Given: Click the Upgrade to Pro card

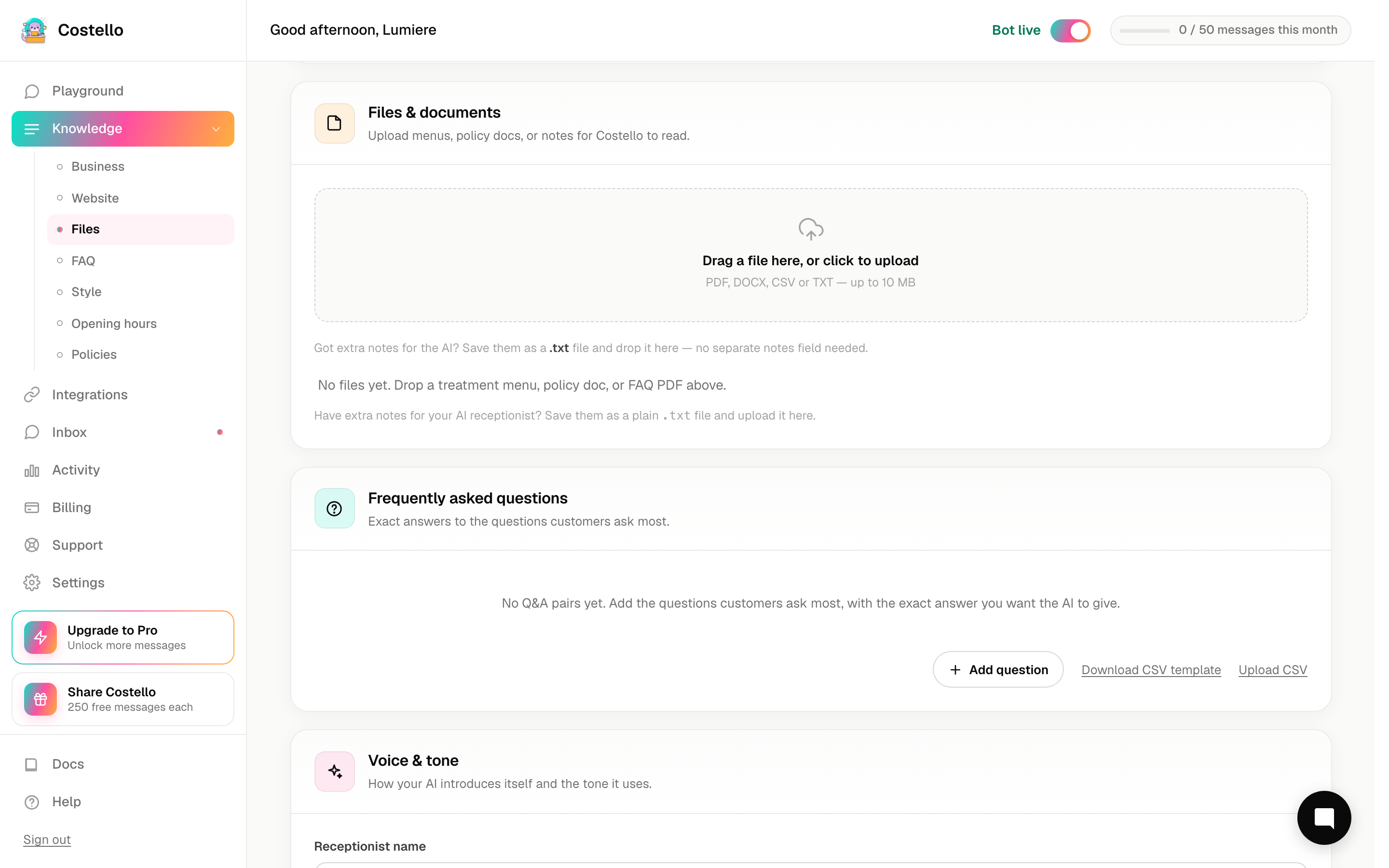Looking at the screenshot, I should 123,637.
